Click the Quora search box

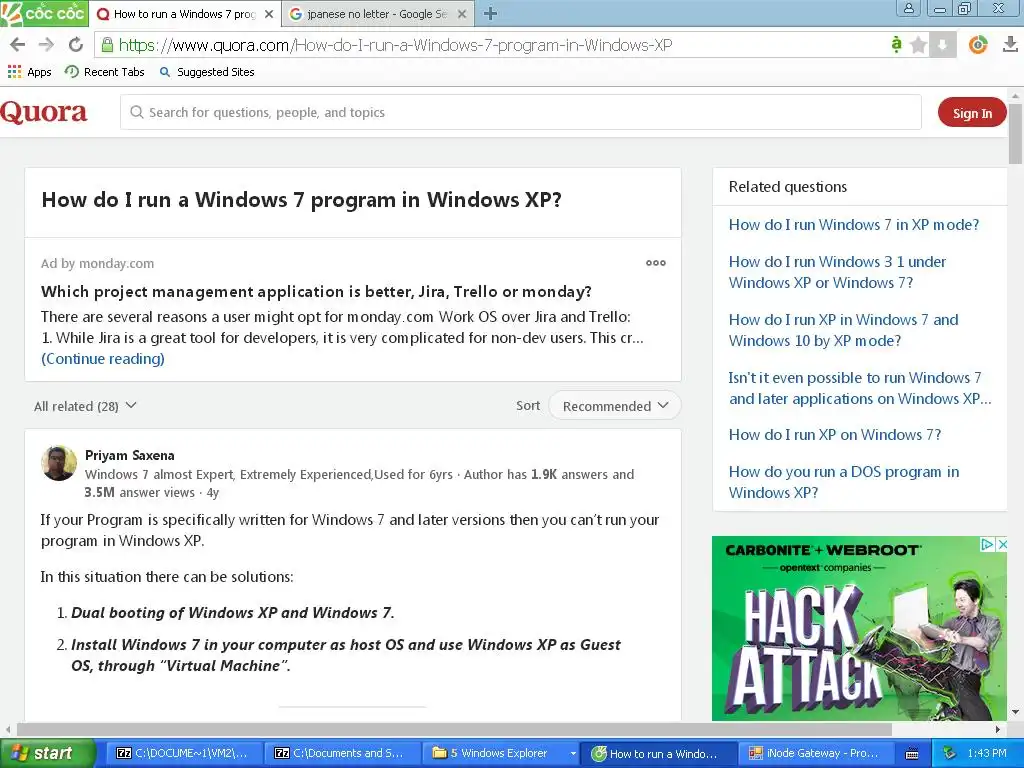(520, 112)
